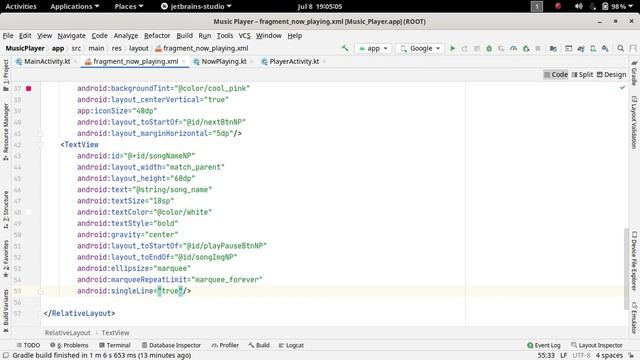Click the LF line separator status
The width and height of the screenshot is (640, 360).
click(x=563, y=356)
